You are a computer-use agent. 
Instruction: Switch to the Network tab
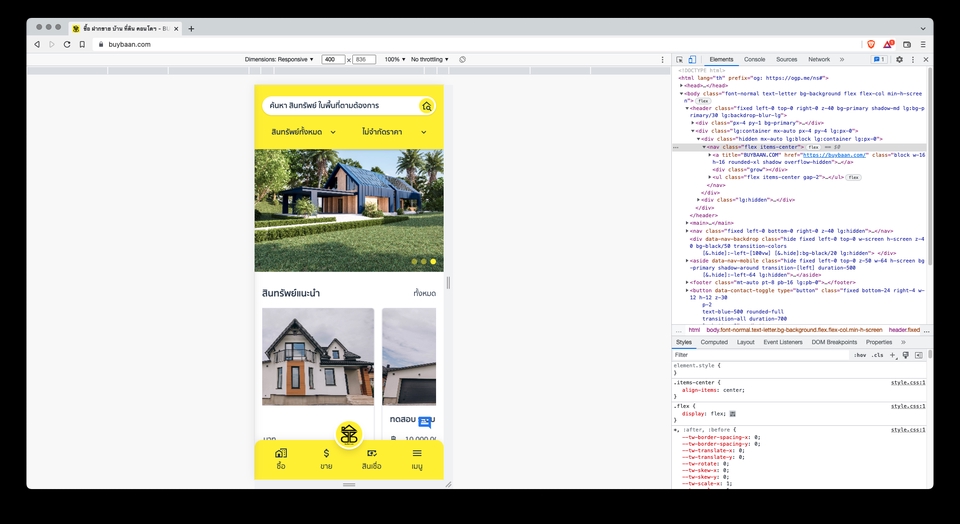[819, 59]
